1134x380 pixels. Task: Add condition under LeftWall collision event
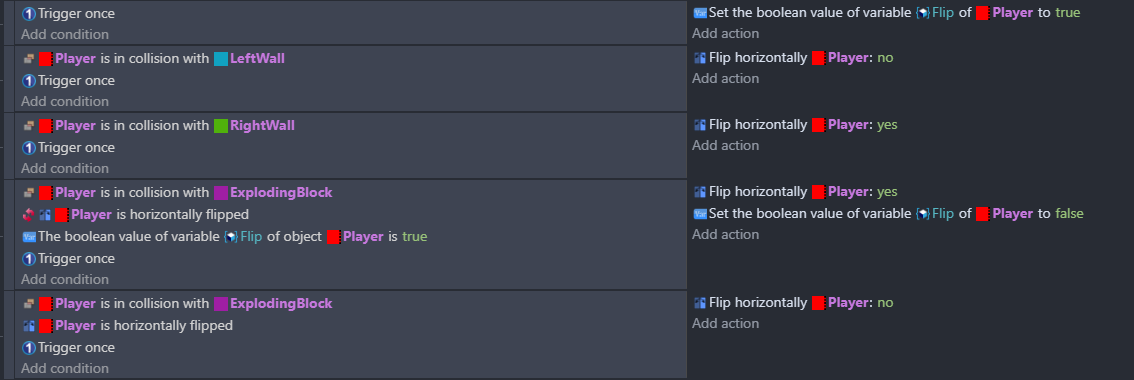point(65,101)
